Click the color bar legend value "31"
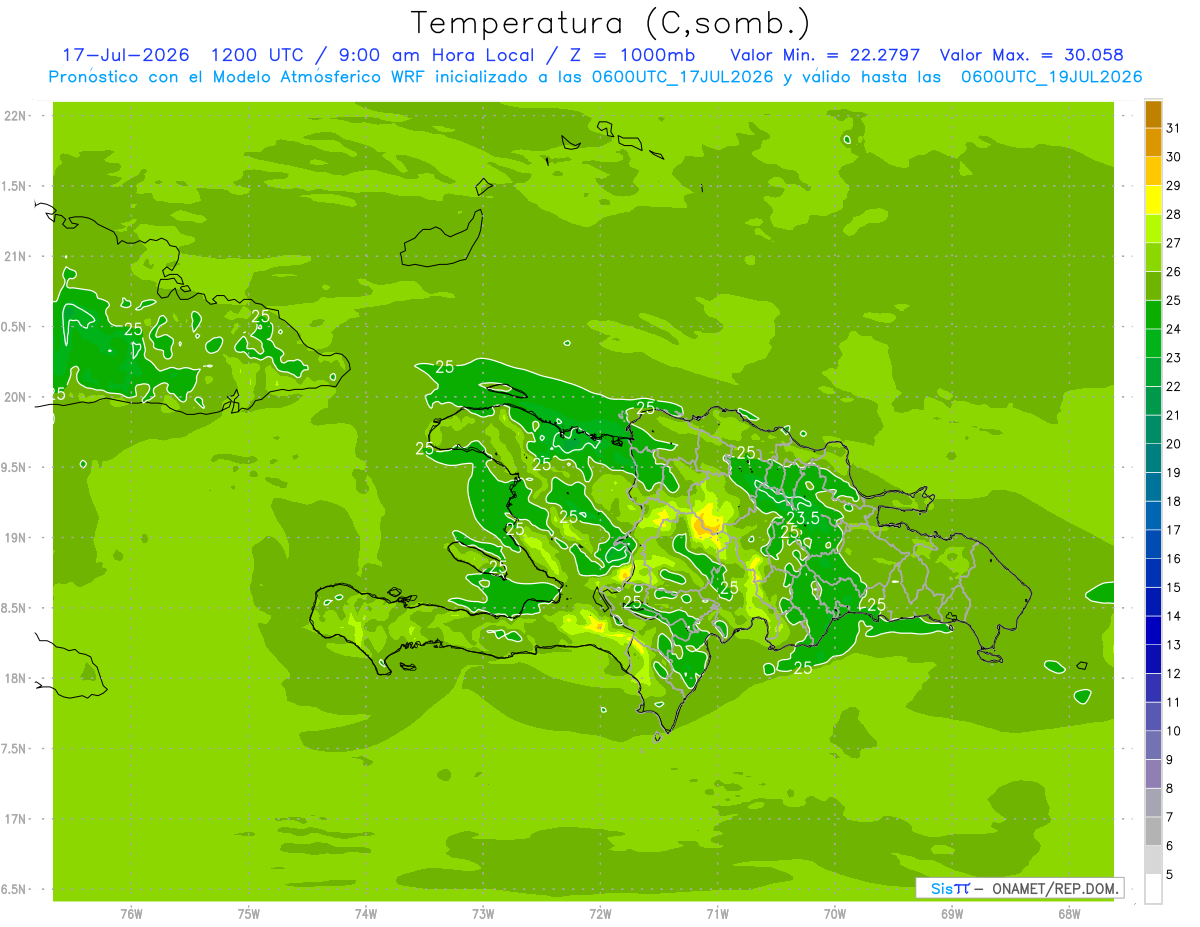Screen dimensions: 1200x927 point(1174,128)
